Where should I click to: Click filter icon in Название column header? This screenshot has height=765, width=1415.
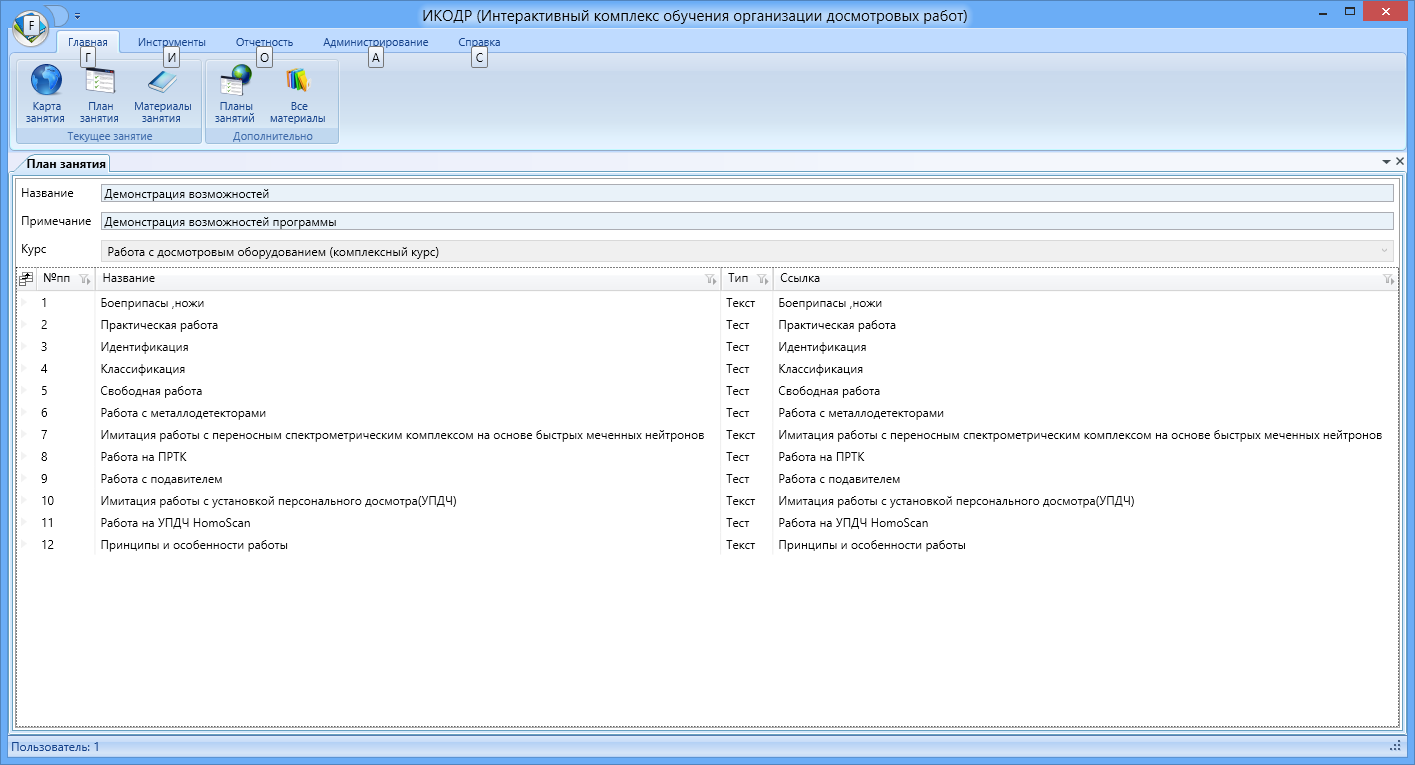[710, 279]
